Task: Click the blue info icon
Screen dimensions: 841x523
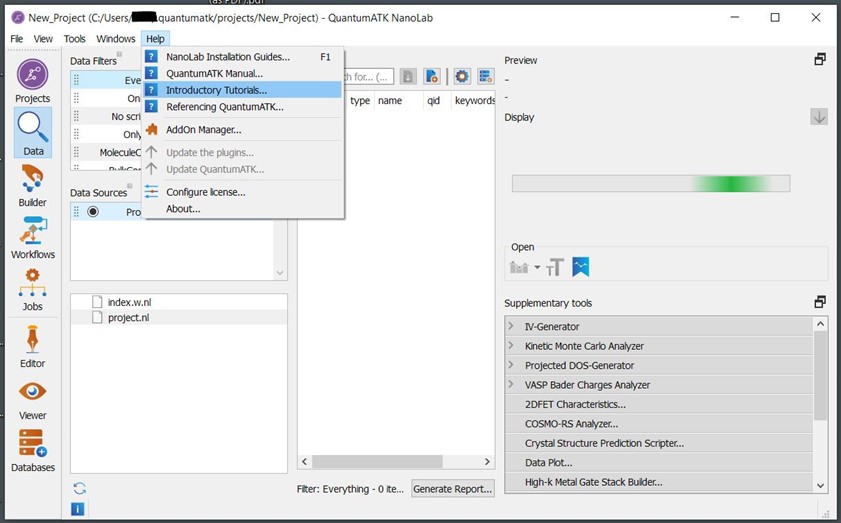Action: [x=78, y=509]
